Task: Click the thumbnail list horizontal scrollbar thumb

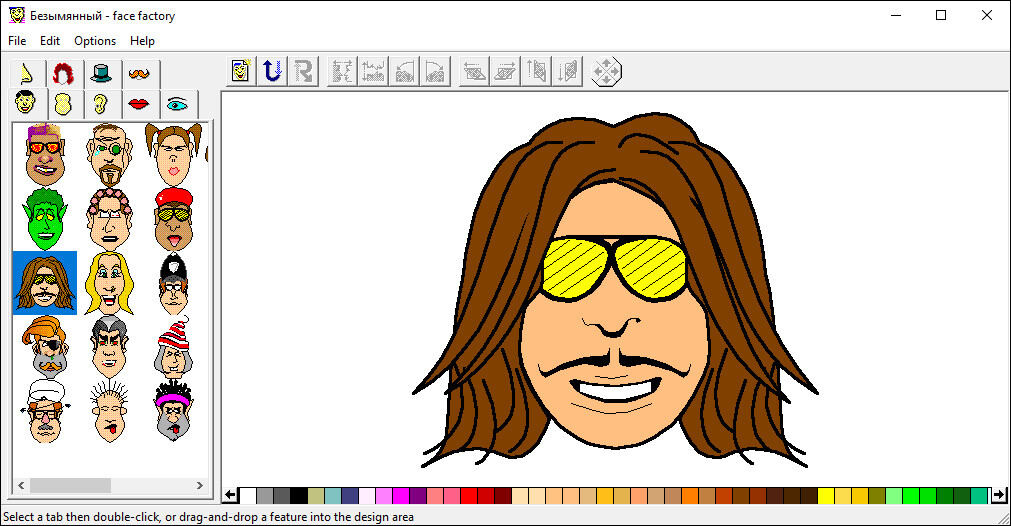Action: tap(70, 485)
